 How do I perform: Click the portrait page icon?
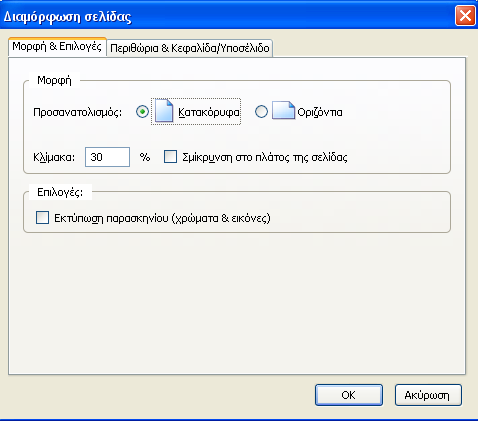pos(164,111)
